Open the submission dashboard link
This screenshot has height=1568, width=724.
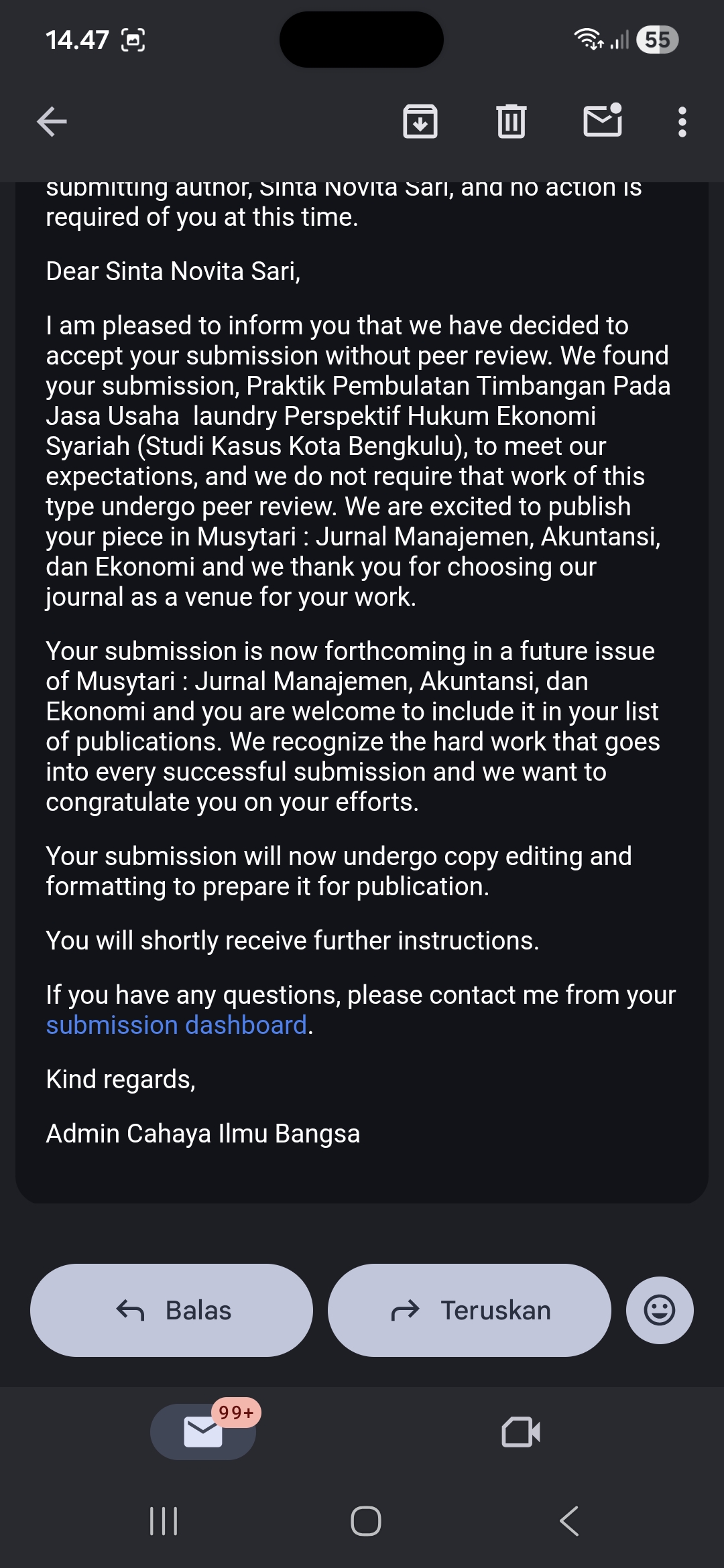(176, 1025)
